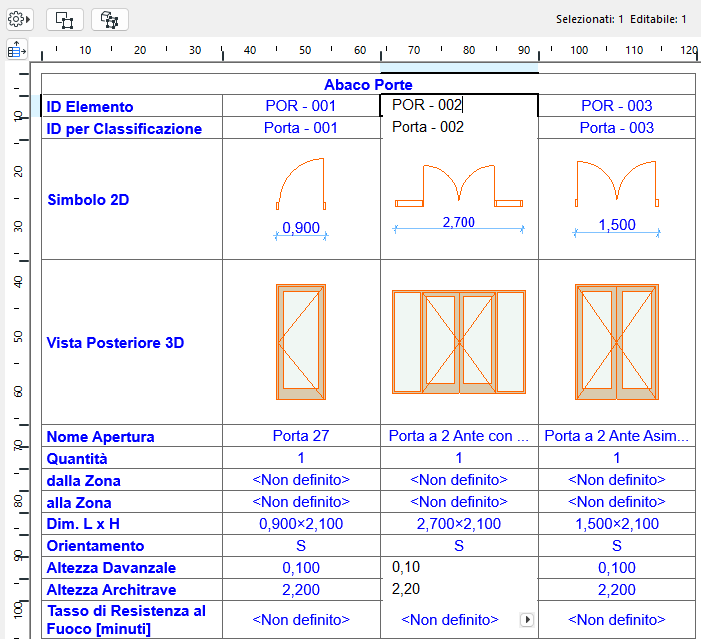Open fire resistance rating dropdown arrow for POR - 002
The image size is (701, 639).
coord(526,620)
